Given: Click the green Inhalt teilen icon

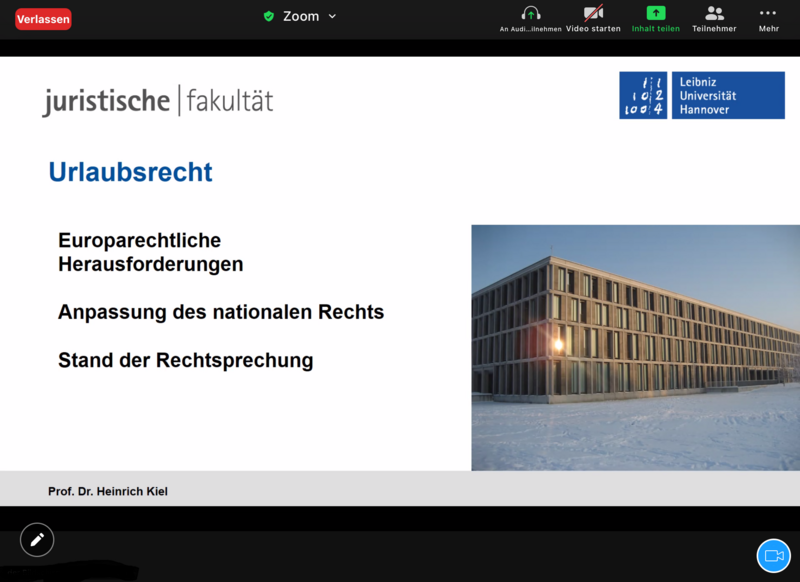Looking at the screenshot, I should pyautogui.click(x=655, y=14).
